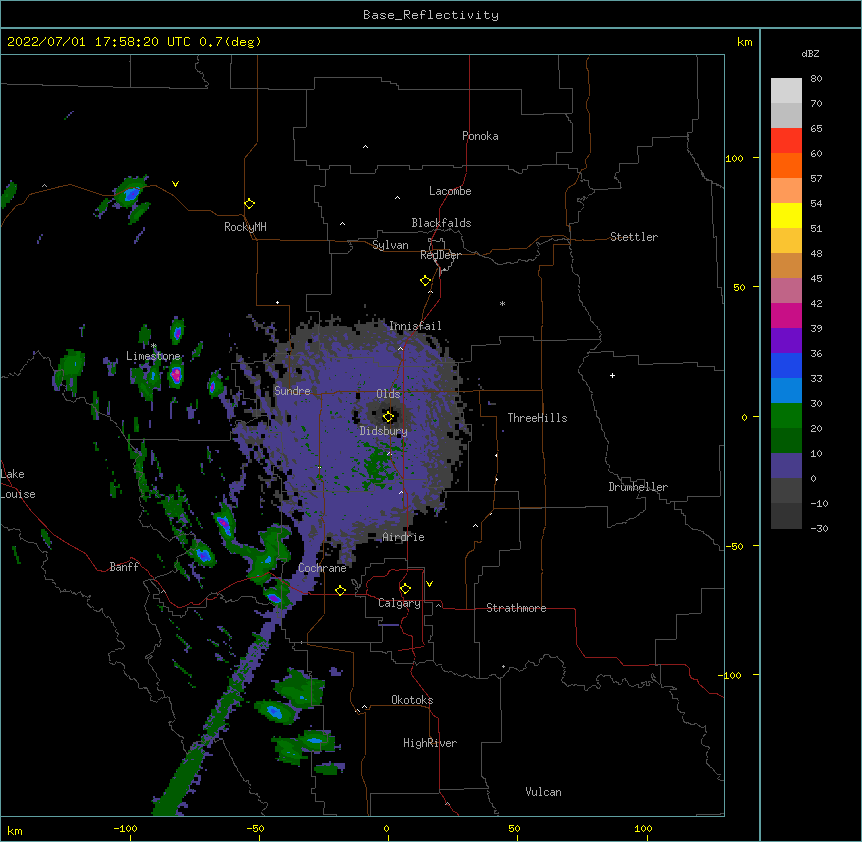Click the radar site marker between Olds and Didsbury
The height and width of the screenshot is (842, 862).
tap(388, 416)
